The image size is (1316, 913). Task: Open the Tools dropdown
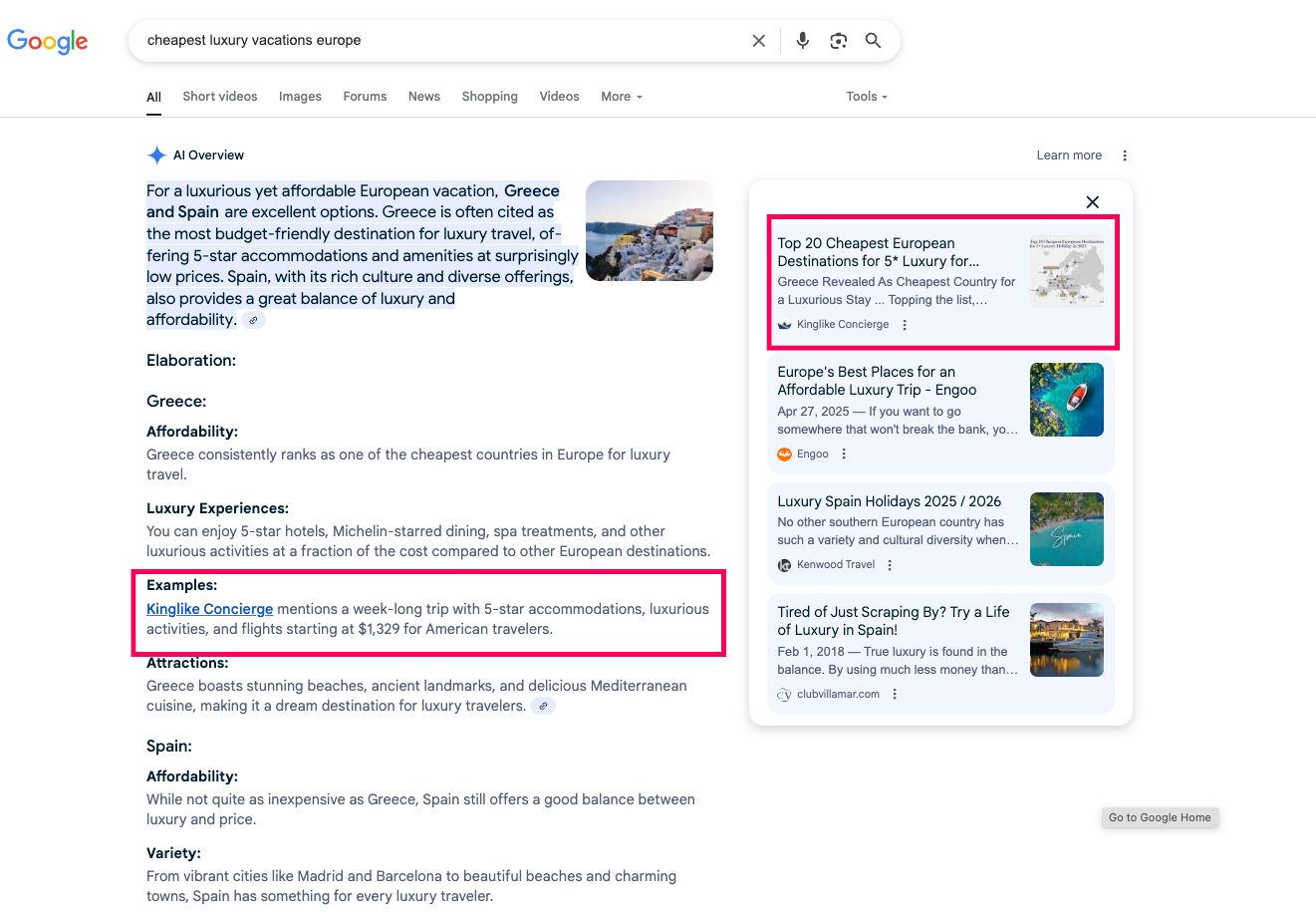(866, 97)
